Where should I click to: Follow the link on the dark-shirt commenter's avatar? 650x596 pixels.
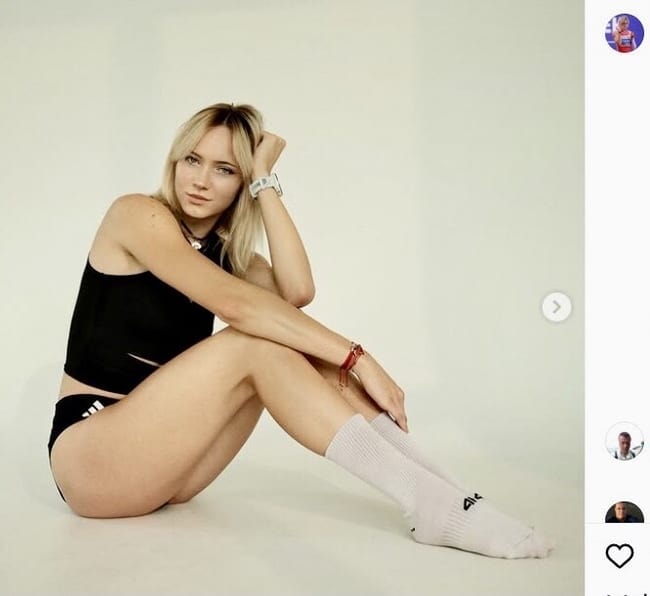(624, 512)
